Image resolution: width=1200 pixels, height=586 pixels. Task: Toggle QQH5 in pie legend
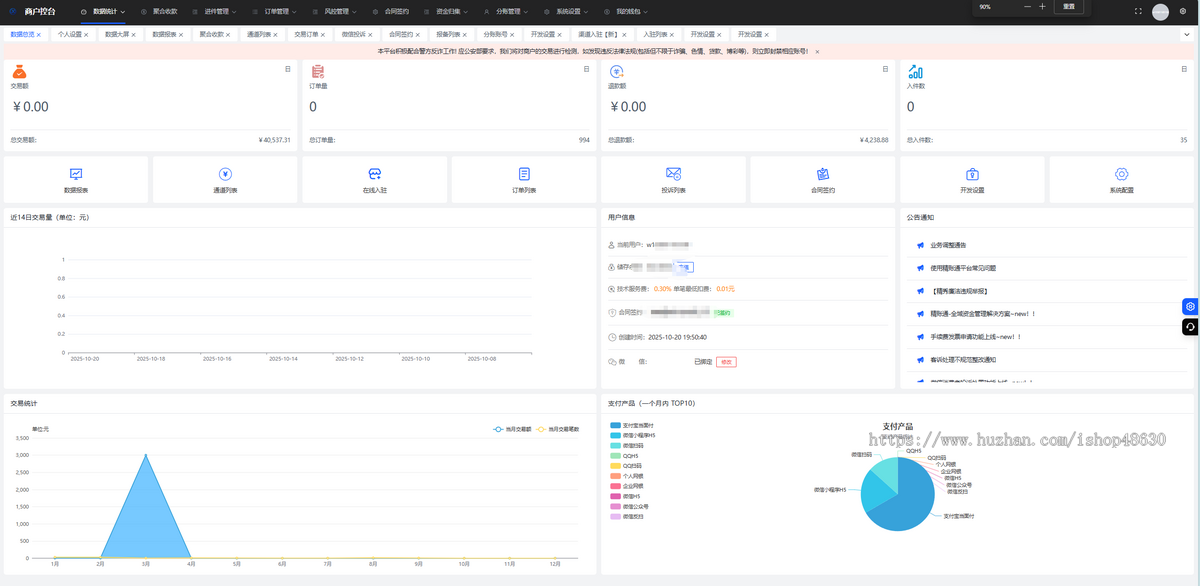[x=624, y=456]
